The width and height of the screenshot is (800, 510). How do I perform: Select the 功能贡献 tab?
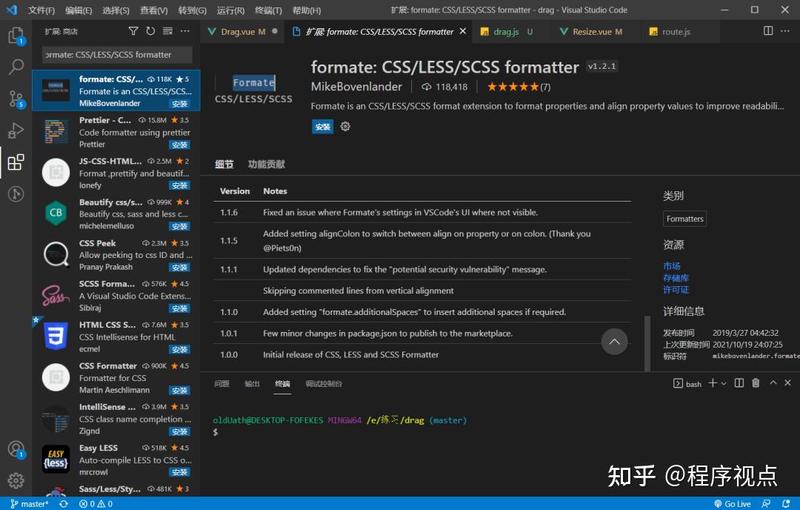click(x=266, y=164)
